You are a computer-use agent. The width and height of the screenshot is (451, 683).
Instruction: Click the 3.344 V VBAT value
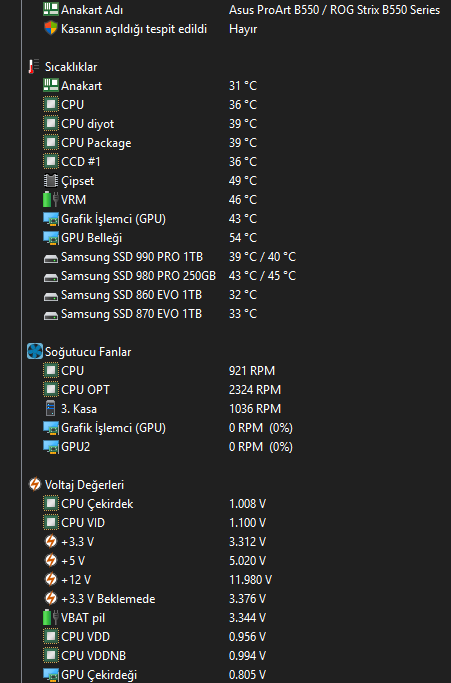[x=248, y=618]
